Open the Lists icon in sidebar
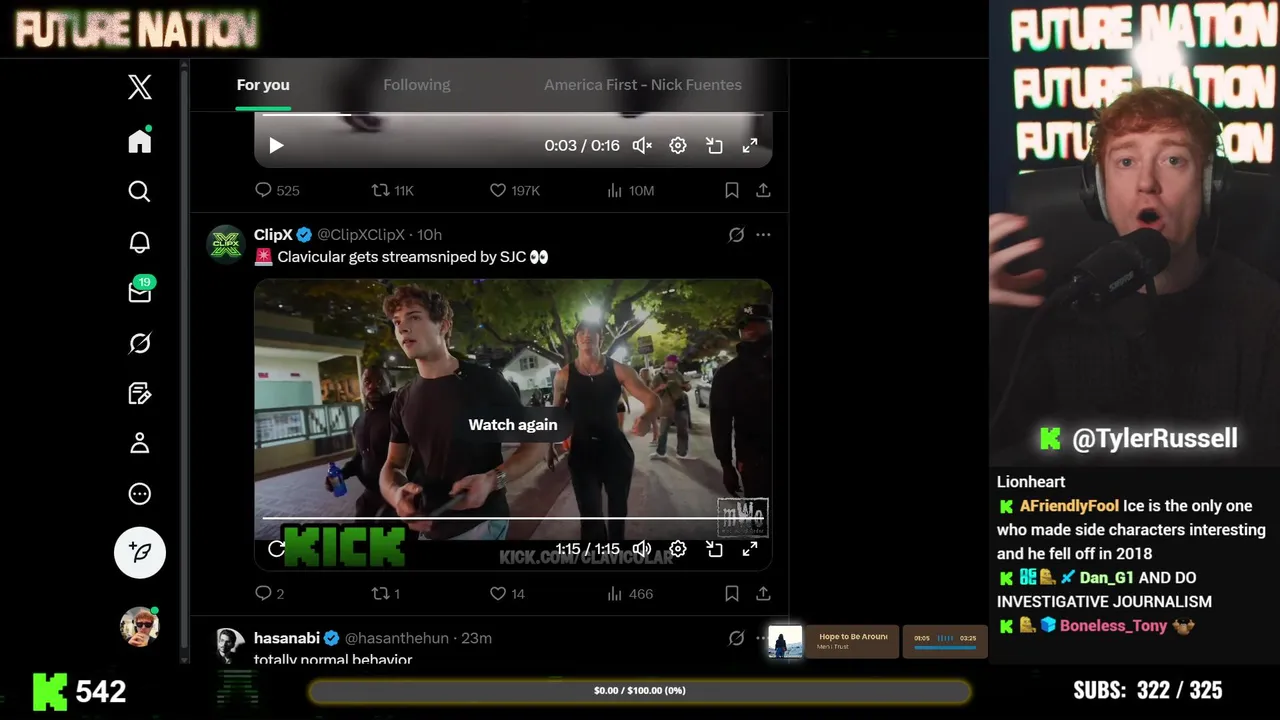Screen dimensions: 1280x720 coord(140,393)
